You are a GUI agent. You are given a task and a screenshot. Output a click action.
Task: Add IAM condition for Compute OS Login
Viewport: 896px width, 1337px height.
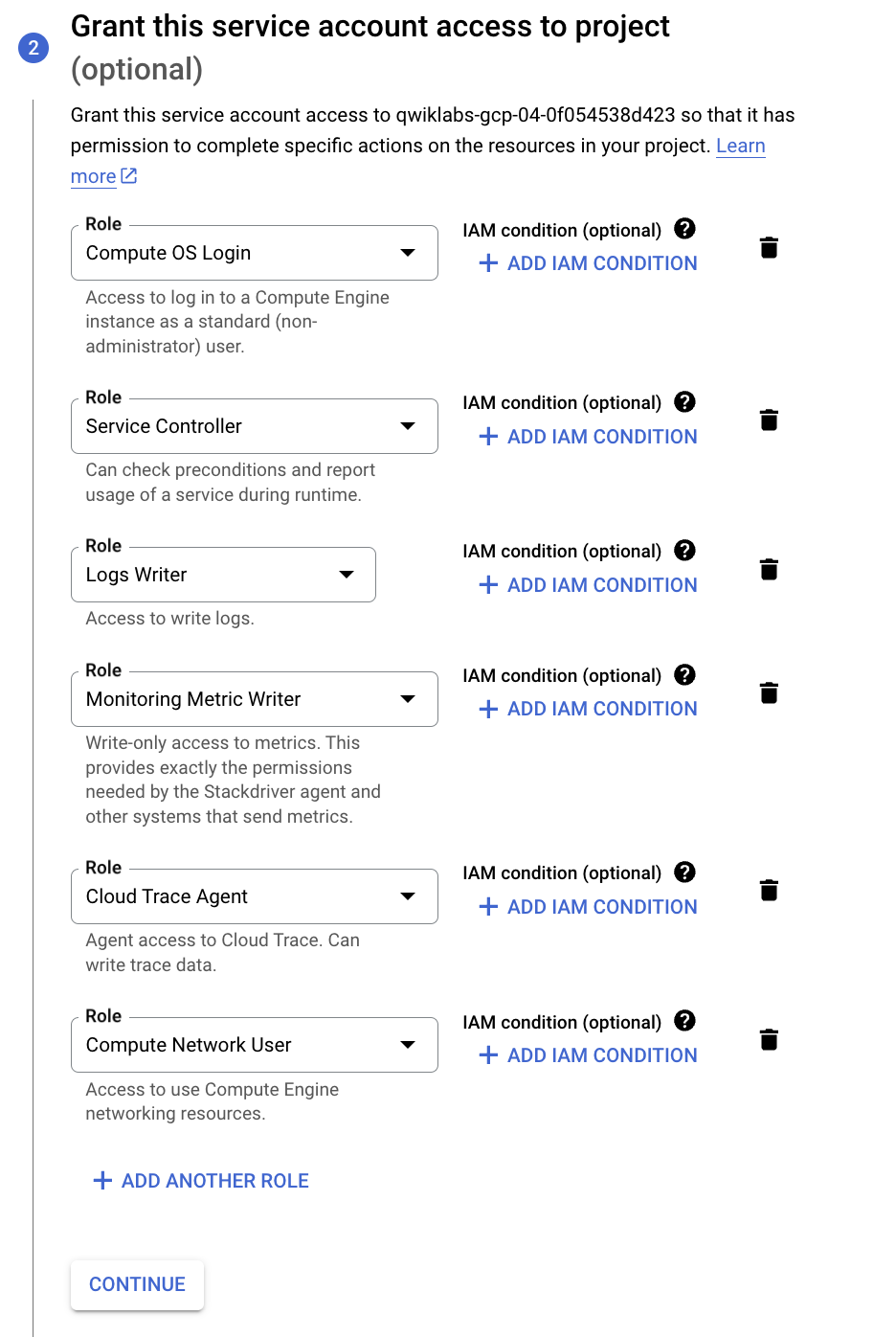[588, 263]
